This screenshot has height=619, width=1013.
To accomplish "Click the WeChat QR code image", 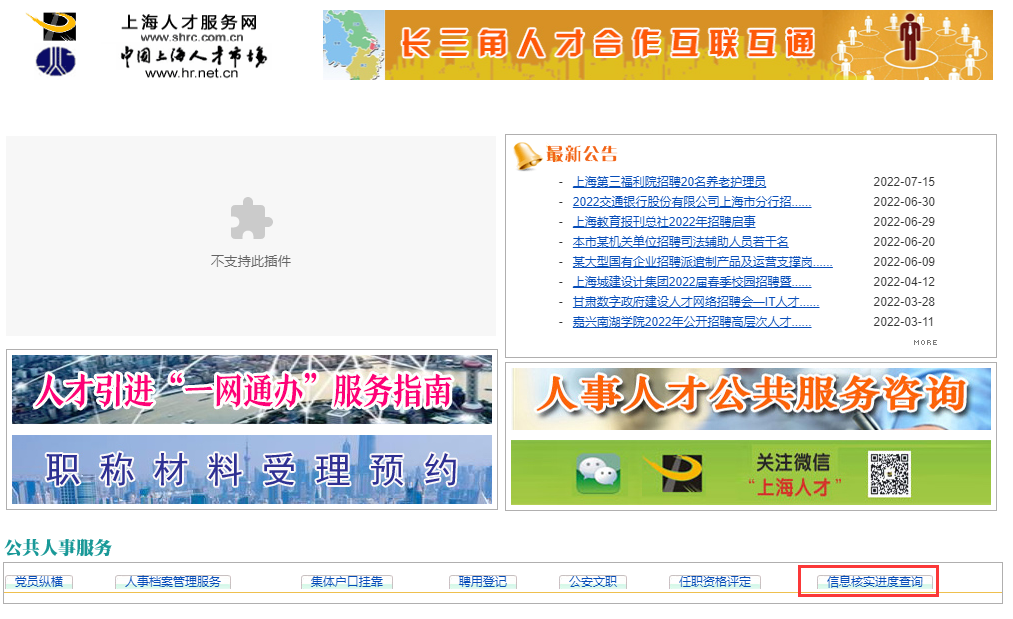I will pyautogui.click(x=890, y=474).
